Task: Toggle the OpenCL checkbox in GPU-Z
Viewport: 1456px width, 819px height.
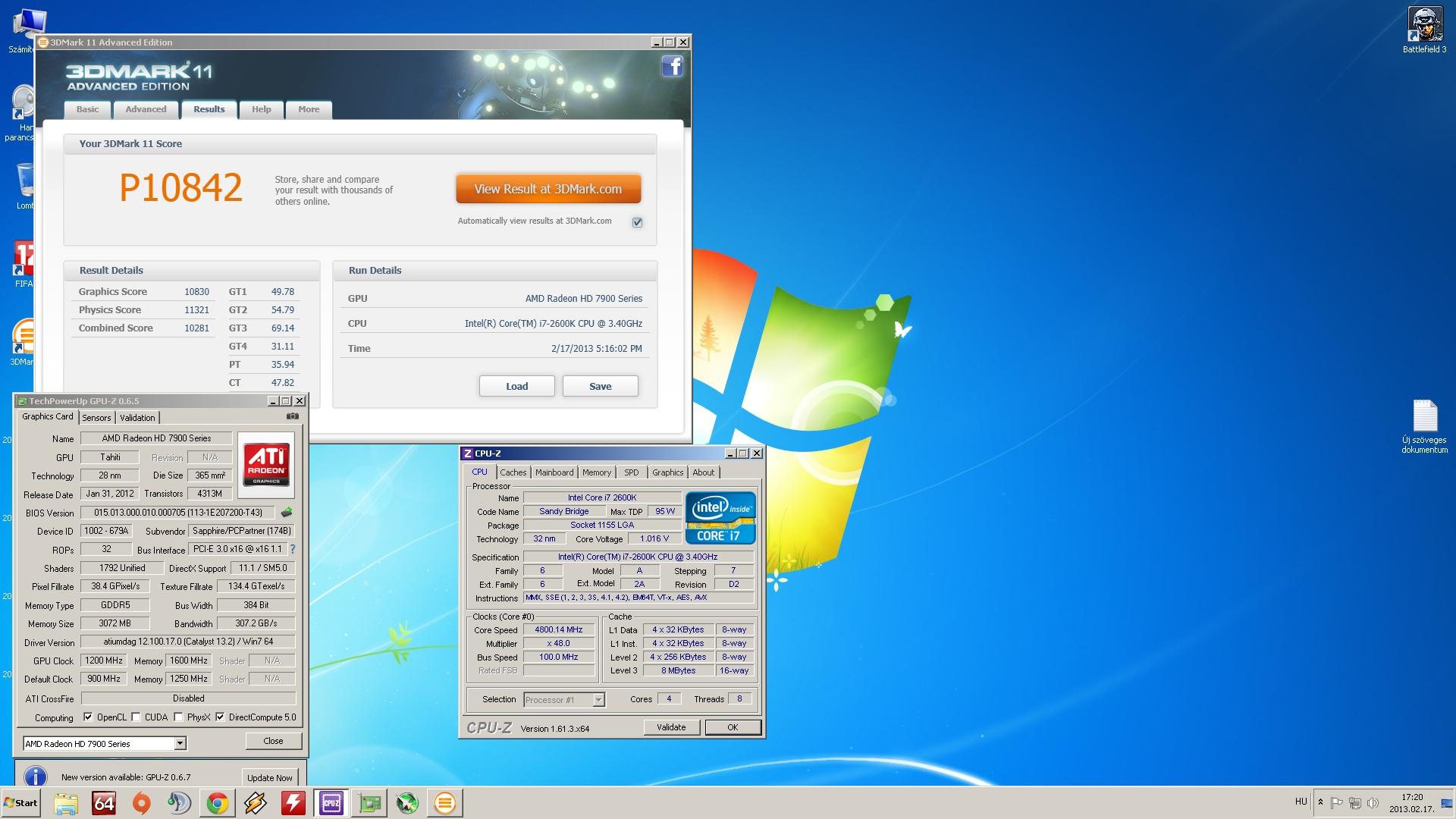Action: 88,717
